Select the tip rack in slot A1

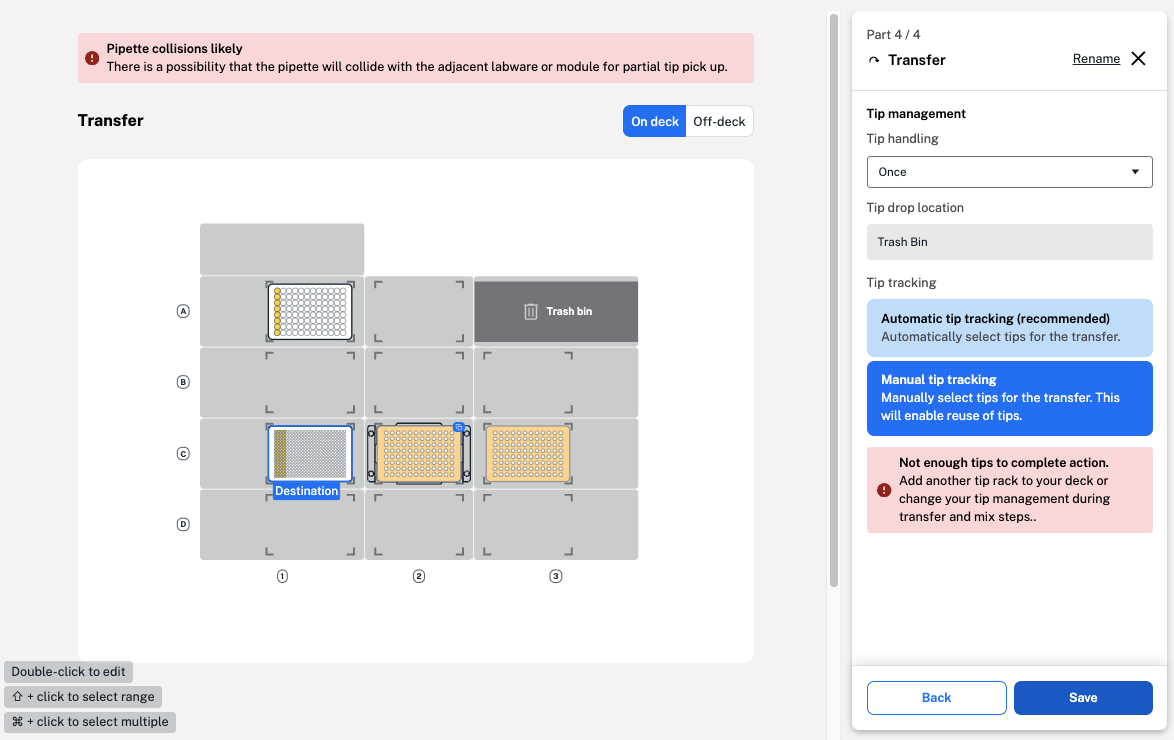310,311
